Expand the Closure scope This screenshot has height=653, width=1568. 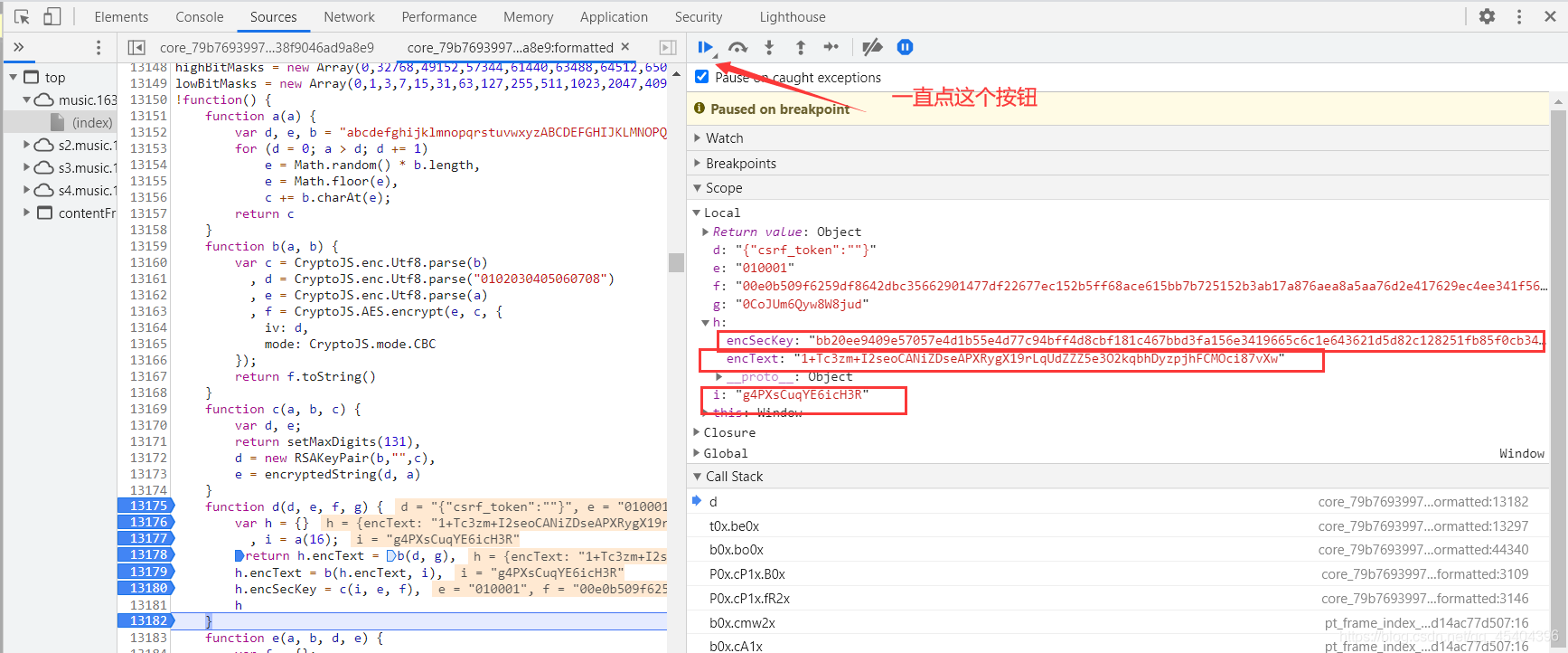(697, 432)
